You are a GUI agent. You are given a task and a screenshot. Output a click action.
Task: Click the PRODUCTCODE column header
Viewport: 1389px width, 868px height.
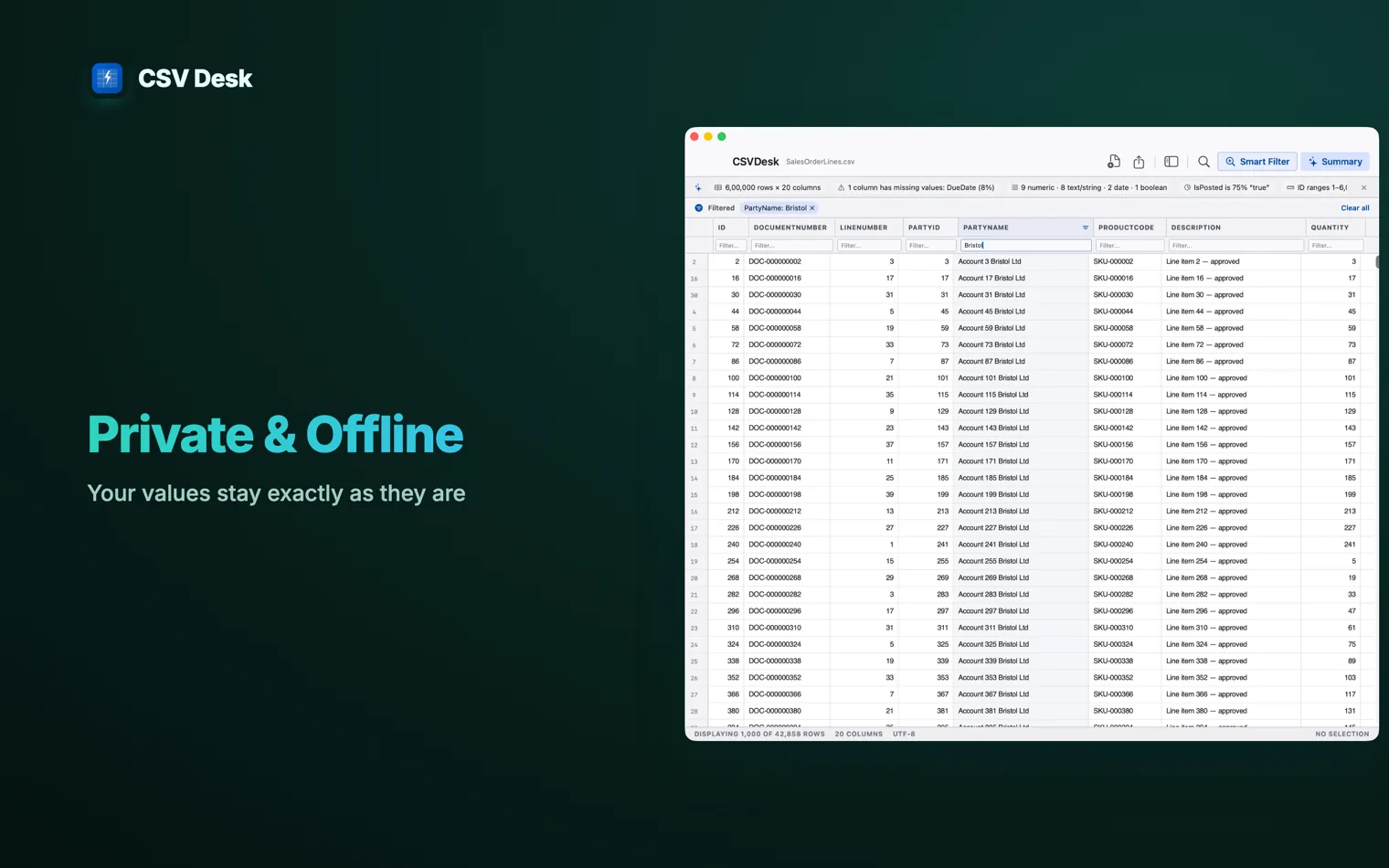click(1126, 228)
